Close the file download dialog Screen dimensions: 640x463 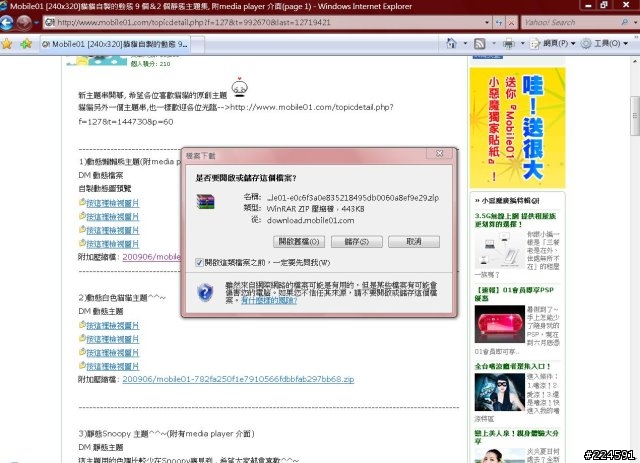point(439,154)
